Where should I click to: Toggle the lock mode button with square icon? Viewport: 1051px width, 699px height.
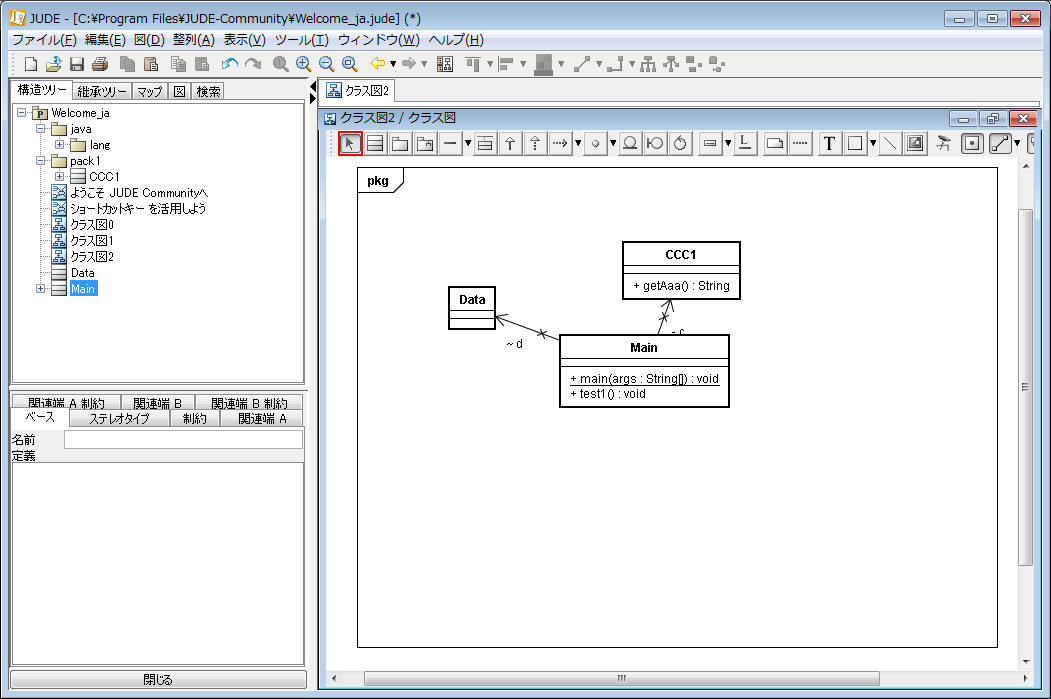[x=972, y=144]
